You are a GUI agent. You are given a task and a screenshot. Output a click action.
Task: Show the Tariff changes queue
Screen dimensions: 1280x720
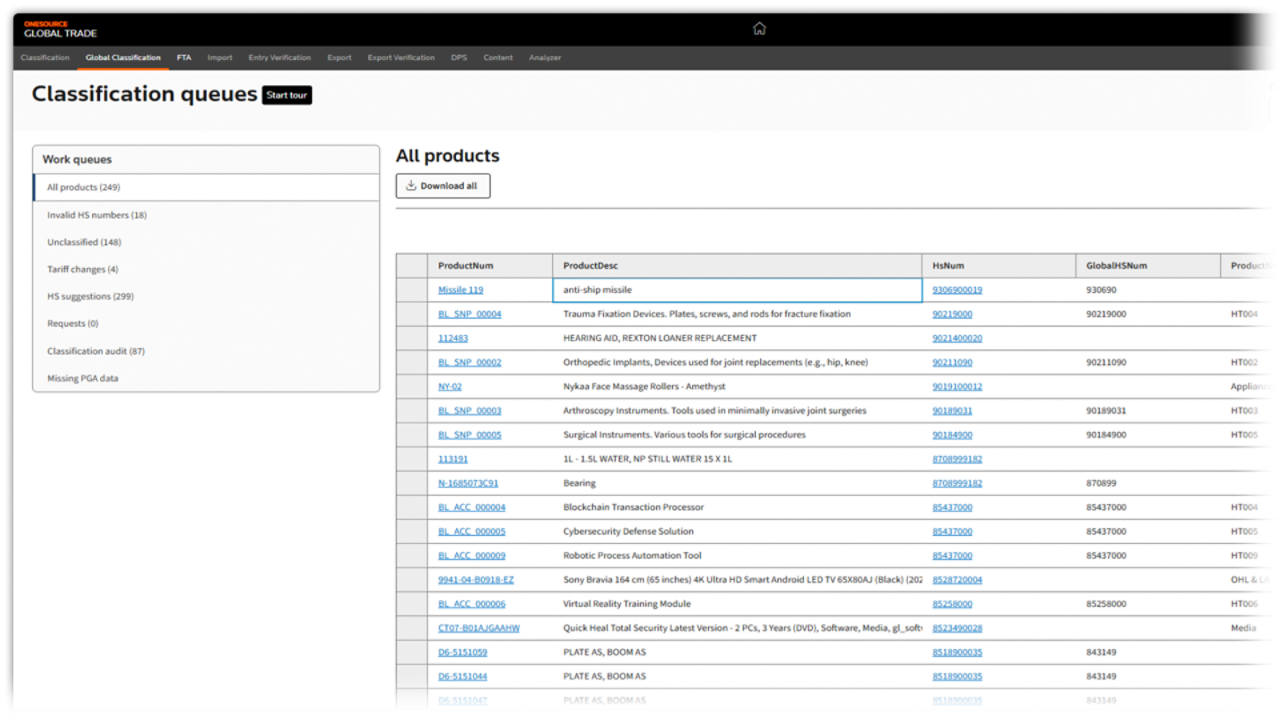pos(82,269)
